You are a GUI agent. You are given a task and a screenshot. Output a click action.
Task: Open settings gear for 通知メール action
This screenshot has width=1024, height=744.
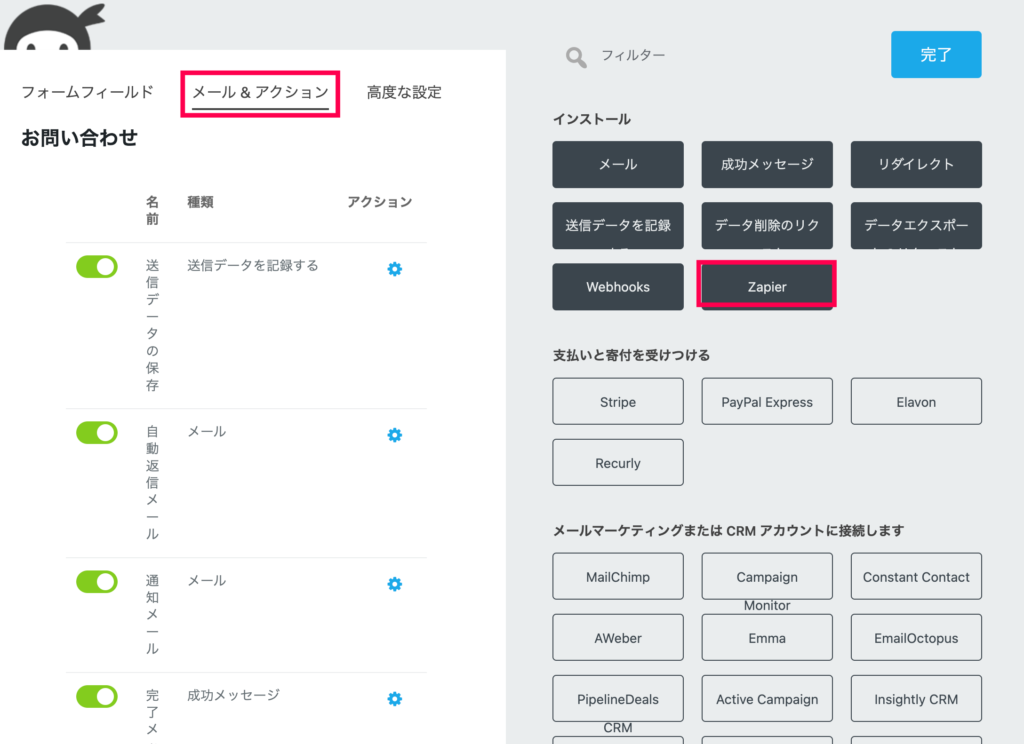[394, 583]
